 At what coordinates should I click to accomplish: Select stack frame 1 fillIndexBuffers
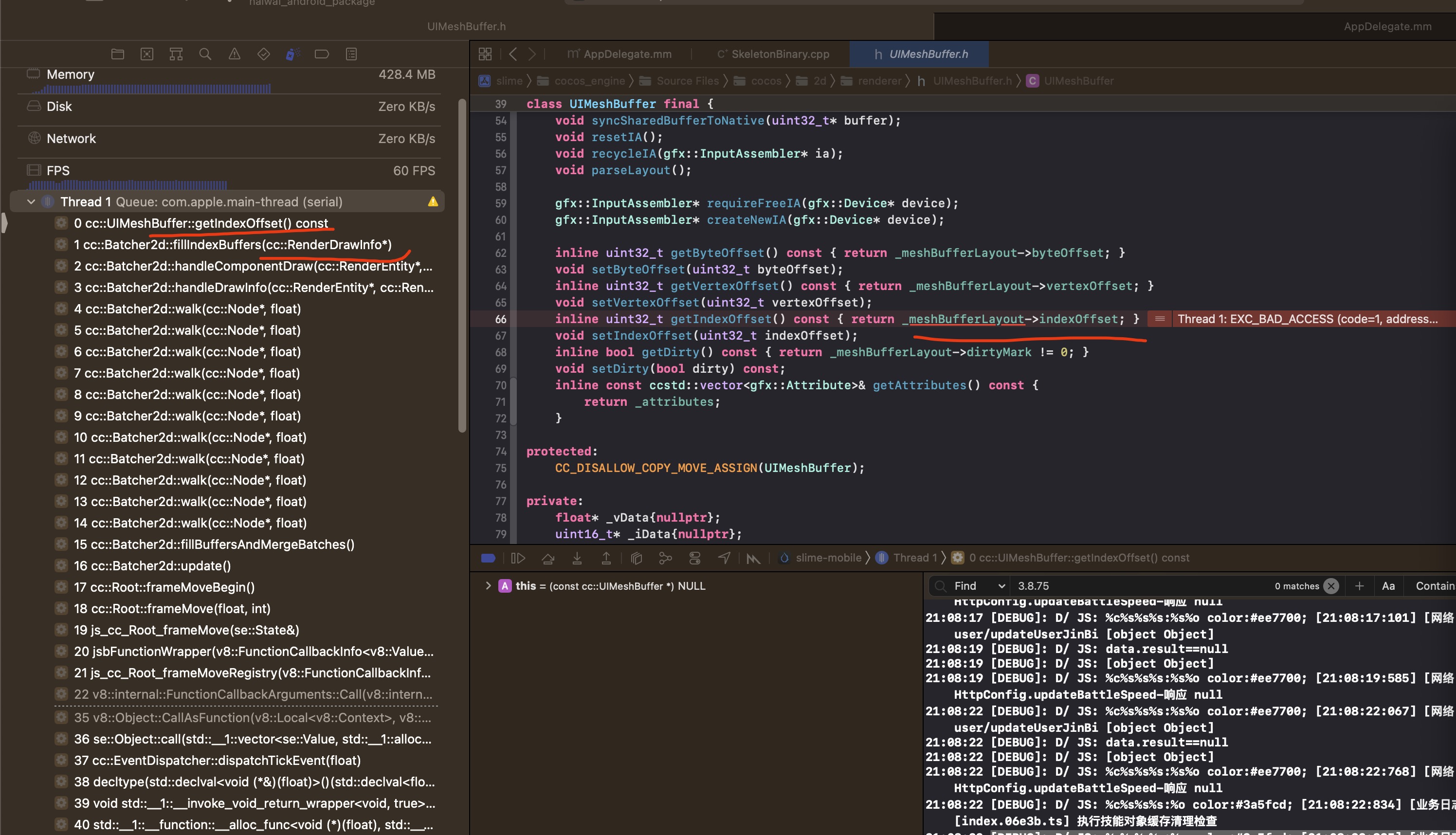pyautogui.click(x=232, y=245)
